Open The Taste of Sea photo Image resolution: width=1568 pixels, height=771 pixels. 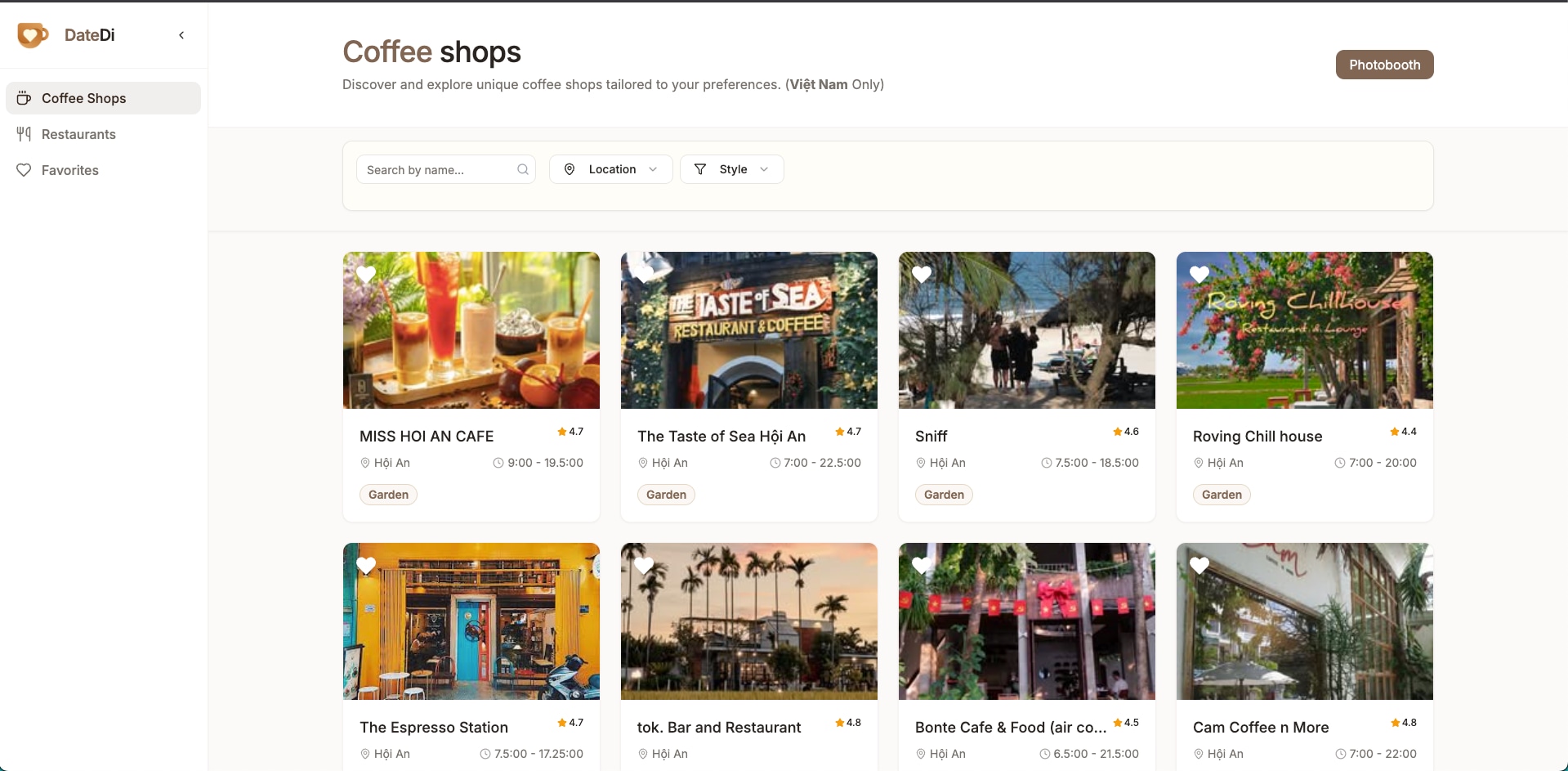pos(749,330)
